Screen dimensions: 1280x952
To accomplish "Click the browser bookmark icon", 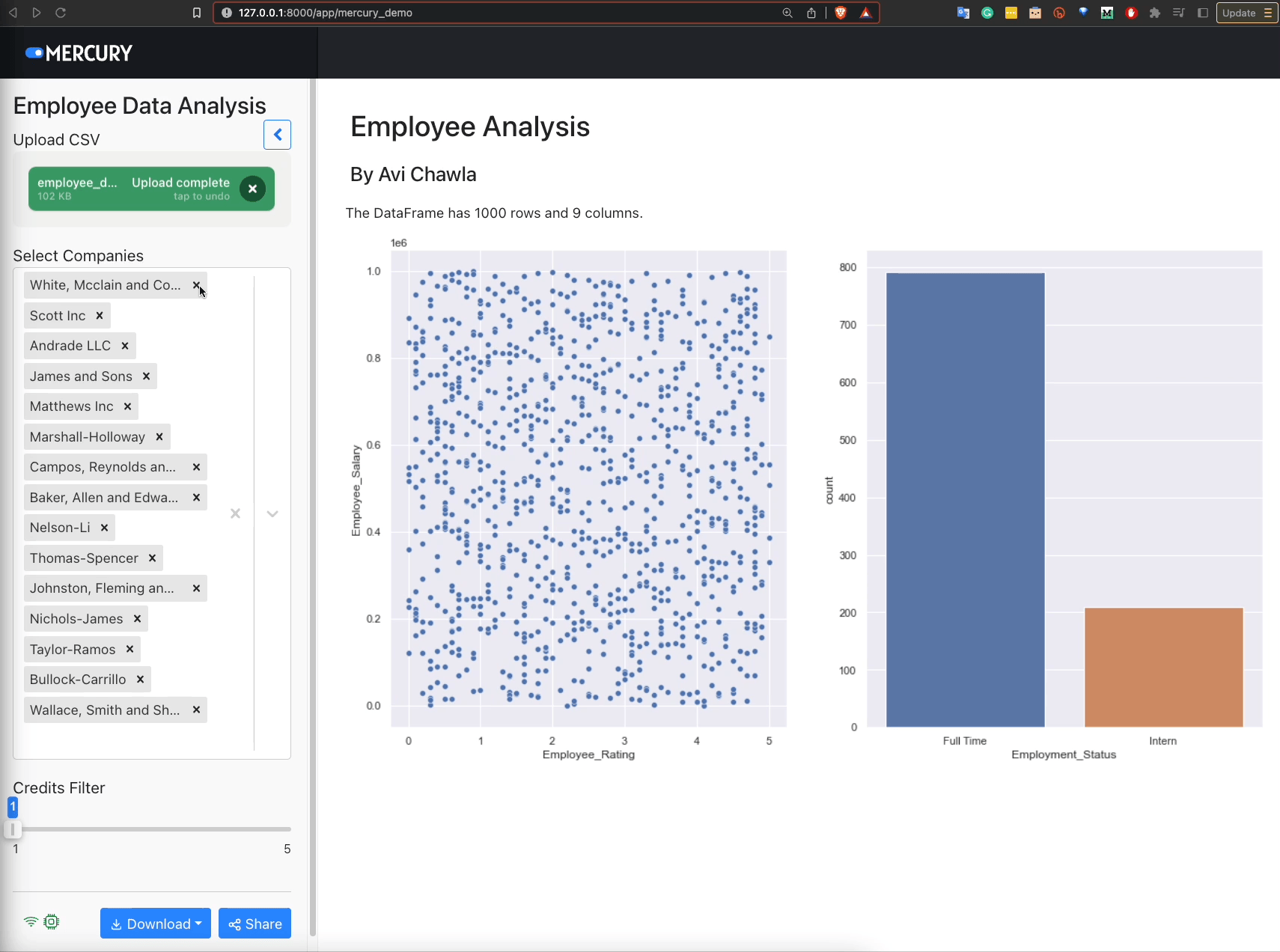I will (197, 13).
